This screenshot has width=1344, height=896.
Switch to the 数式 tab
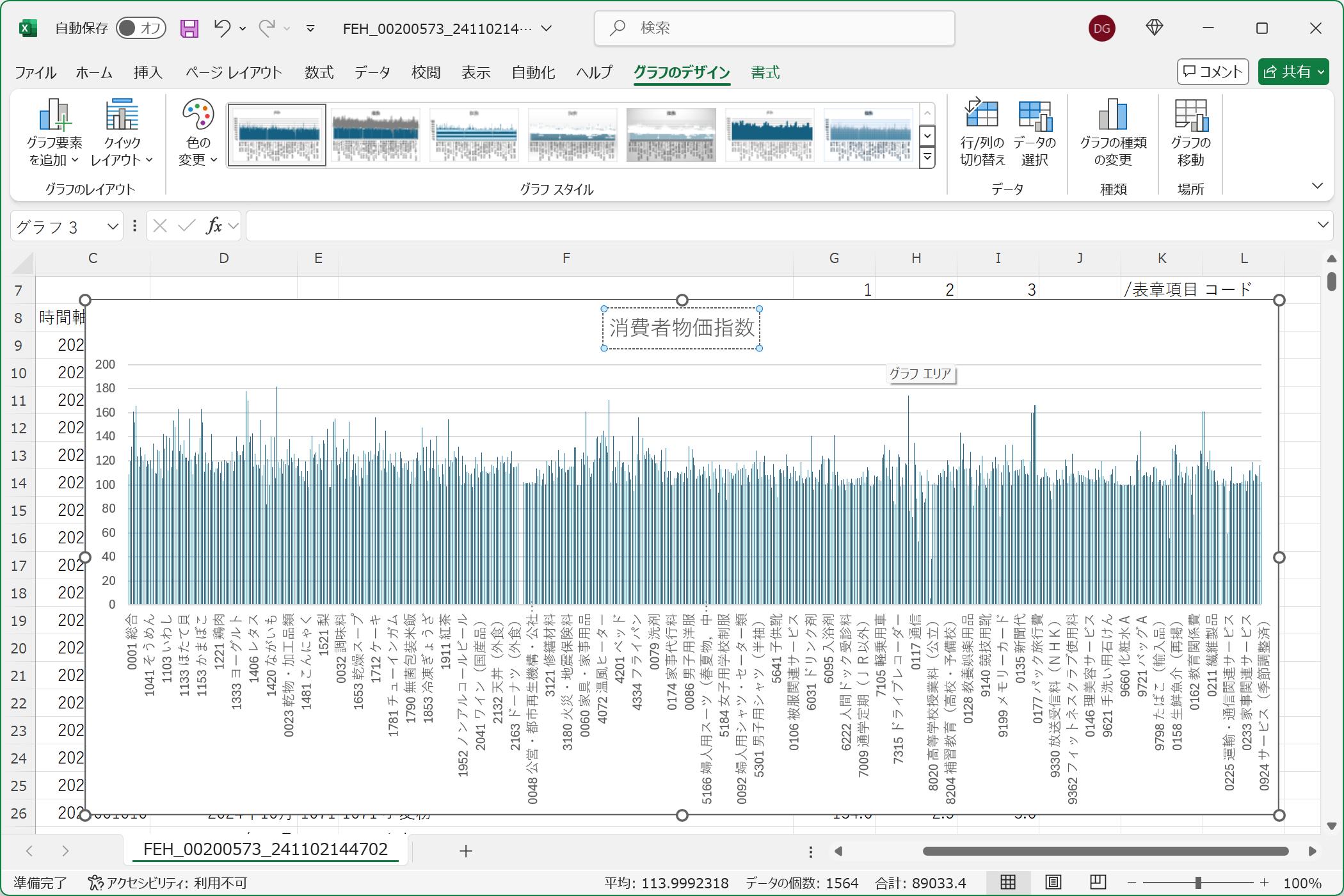pyautogui.click(x=319, y=72)
